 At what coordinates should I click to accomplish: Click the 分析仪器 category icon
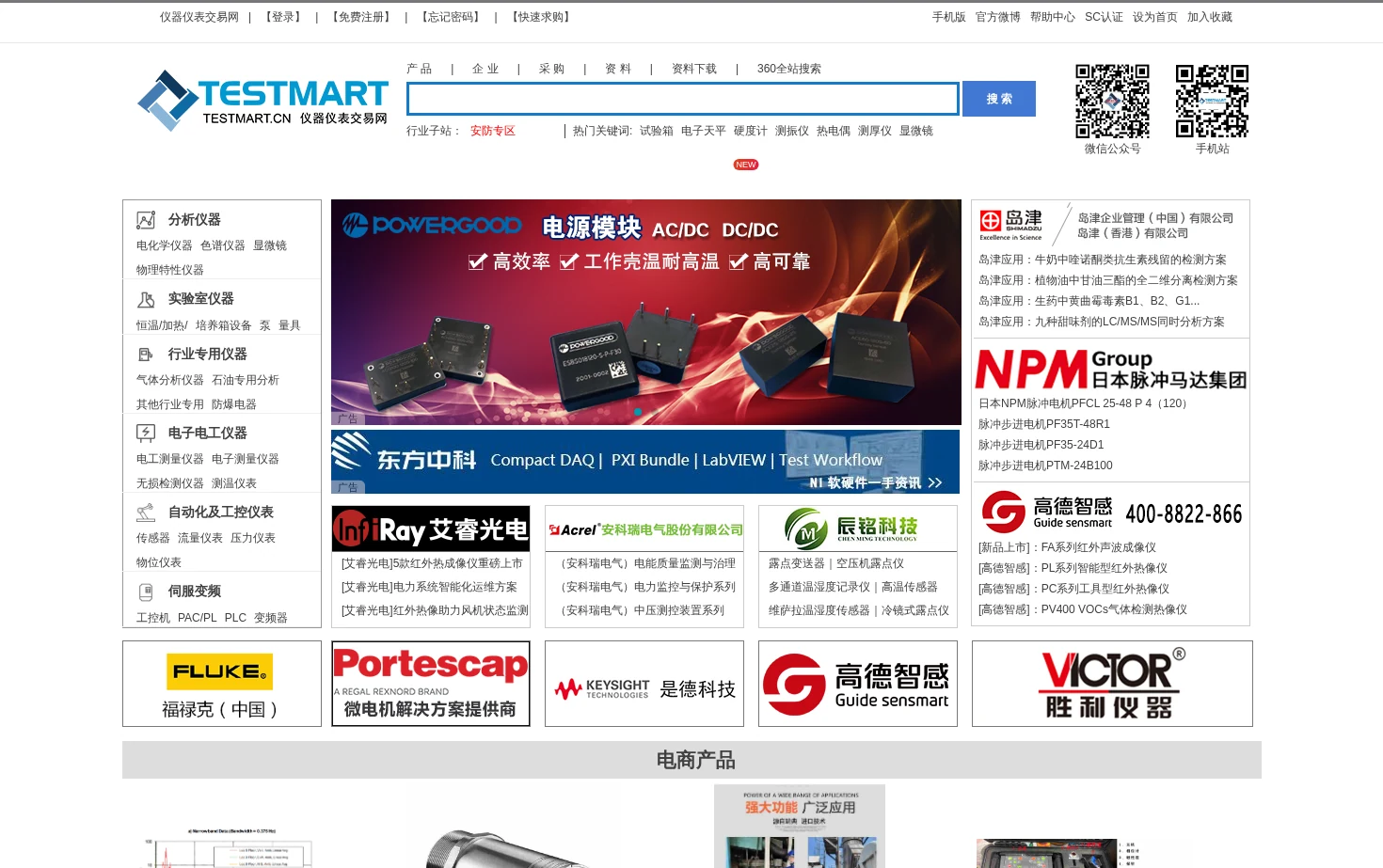coord(146,220)
